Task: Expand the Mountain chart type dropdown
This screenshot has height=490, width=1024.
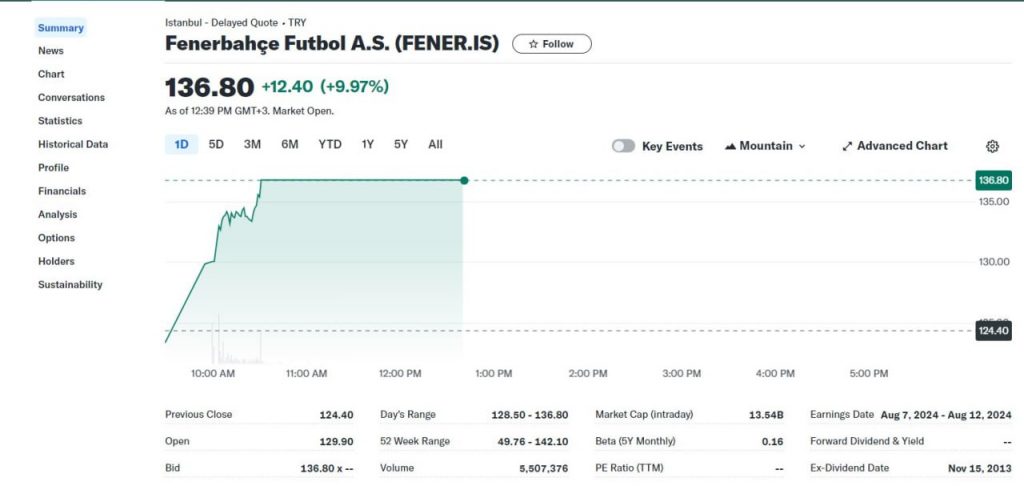Action: point(765,146)
